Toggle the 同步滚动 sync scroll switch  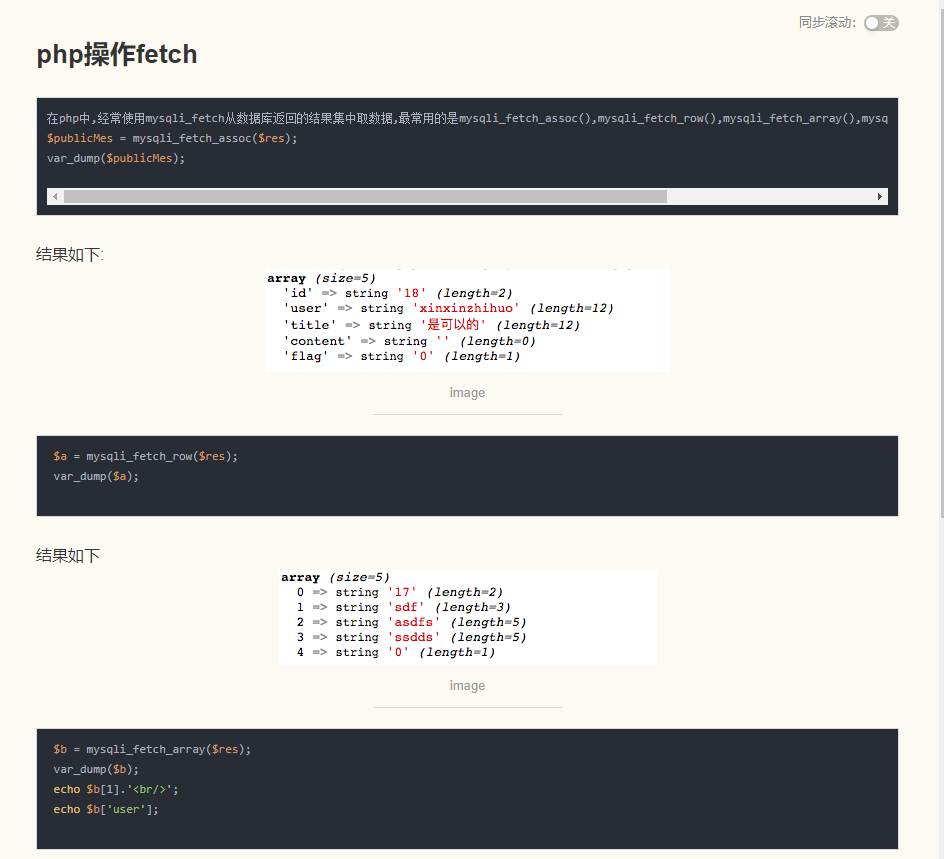[881, 23]
